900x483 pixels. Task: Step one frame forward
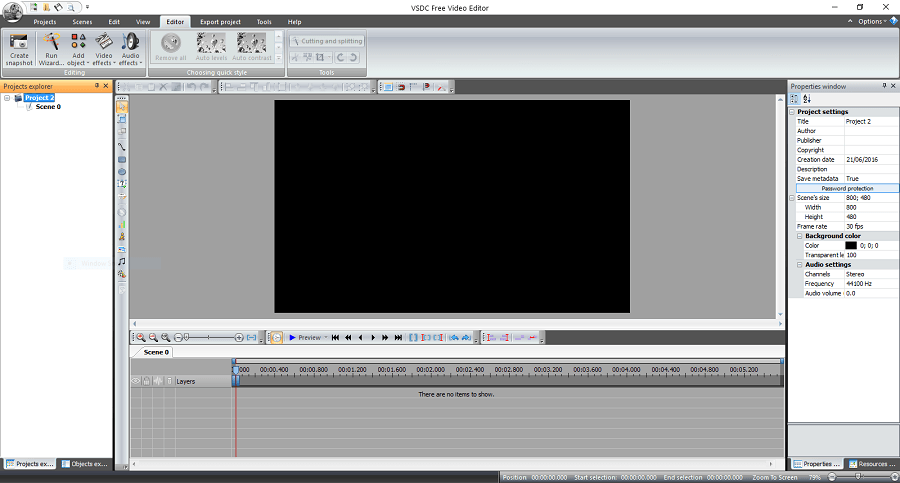[373, 338]
